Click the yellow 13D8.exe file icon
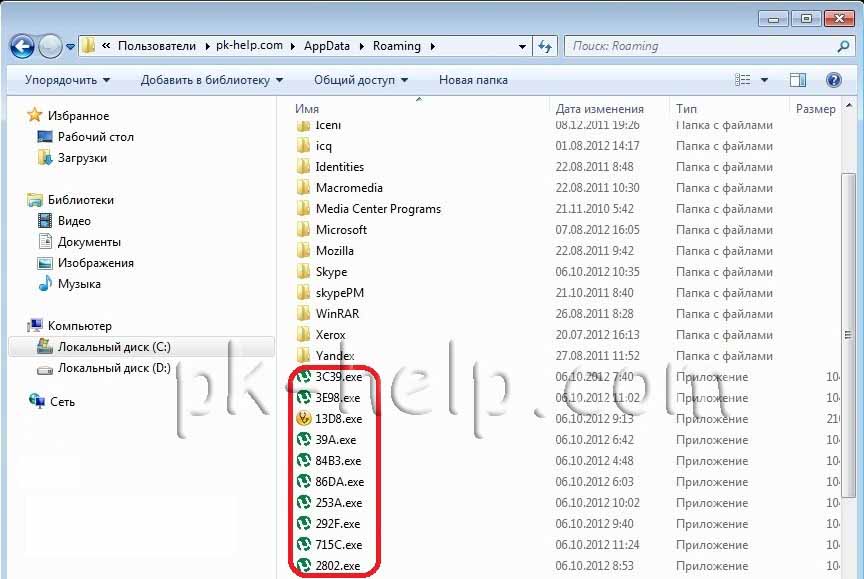The image size is (864, 579). (x=304, y=418)
